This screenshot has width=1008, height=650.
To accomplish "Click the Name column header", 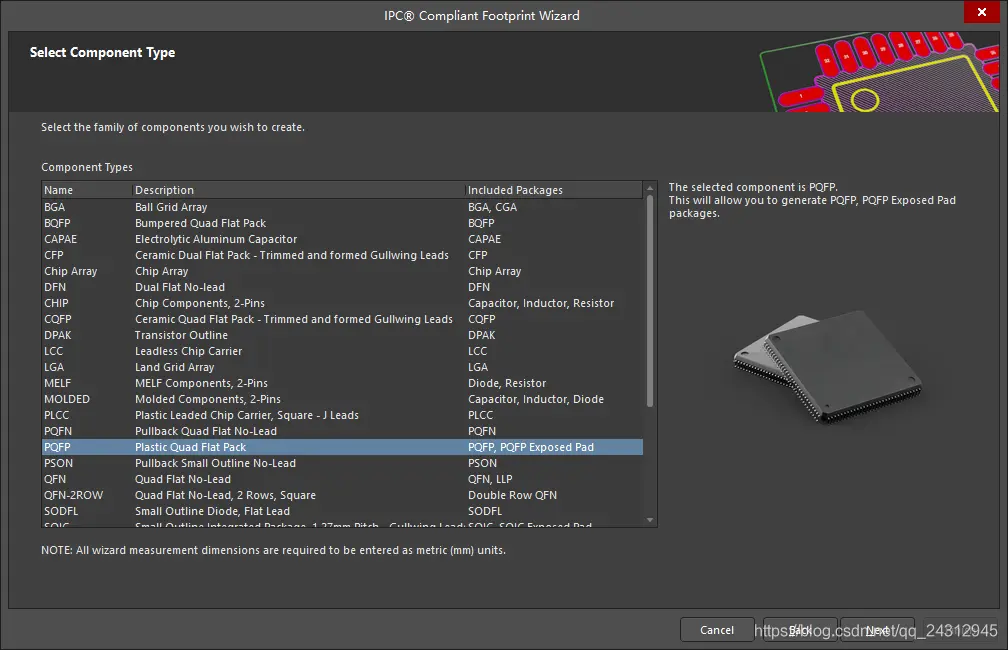I will pyautogui.click(x=87, y=190).
